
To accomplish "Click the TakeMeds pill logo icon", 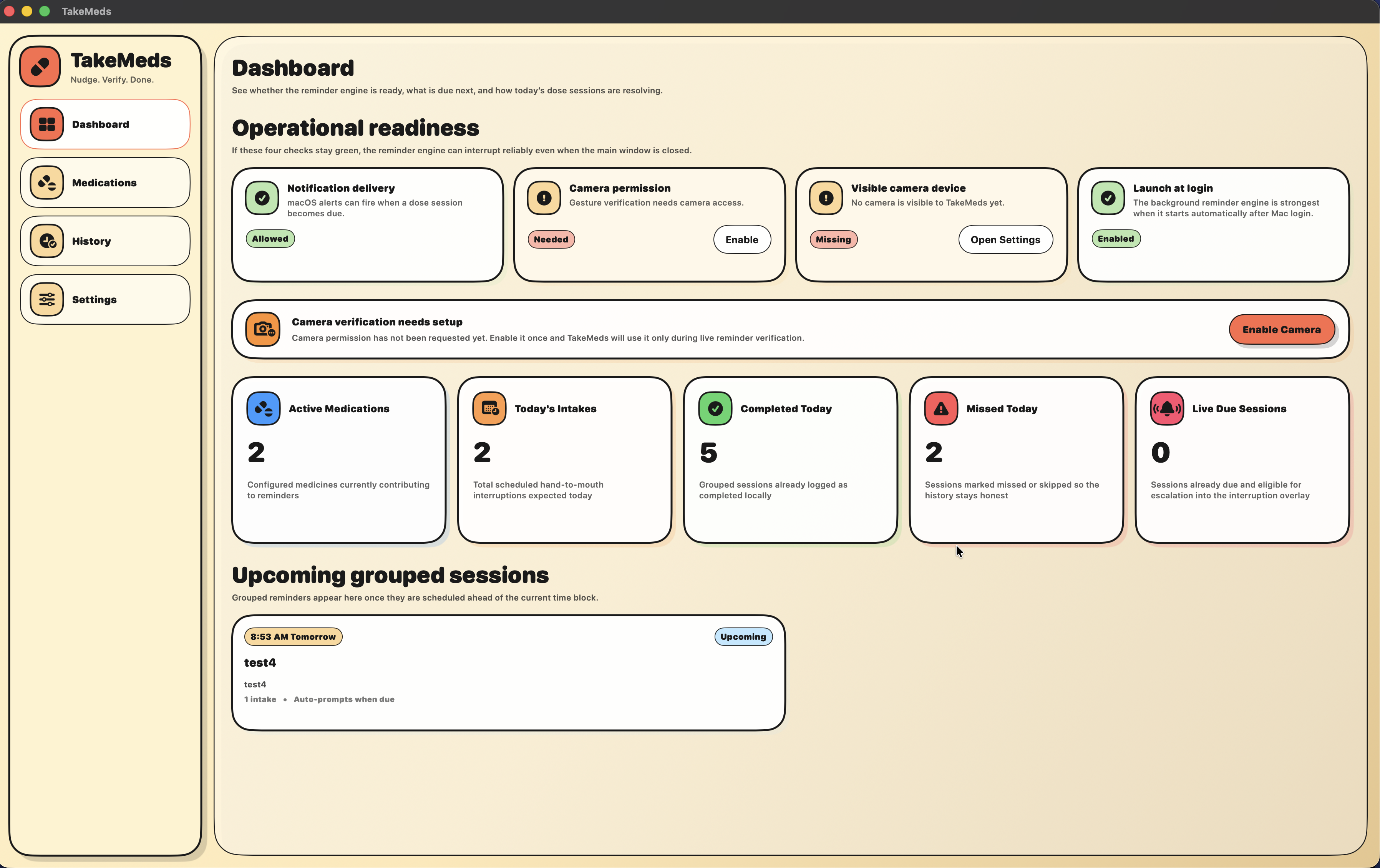I will 40,66.
